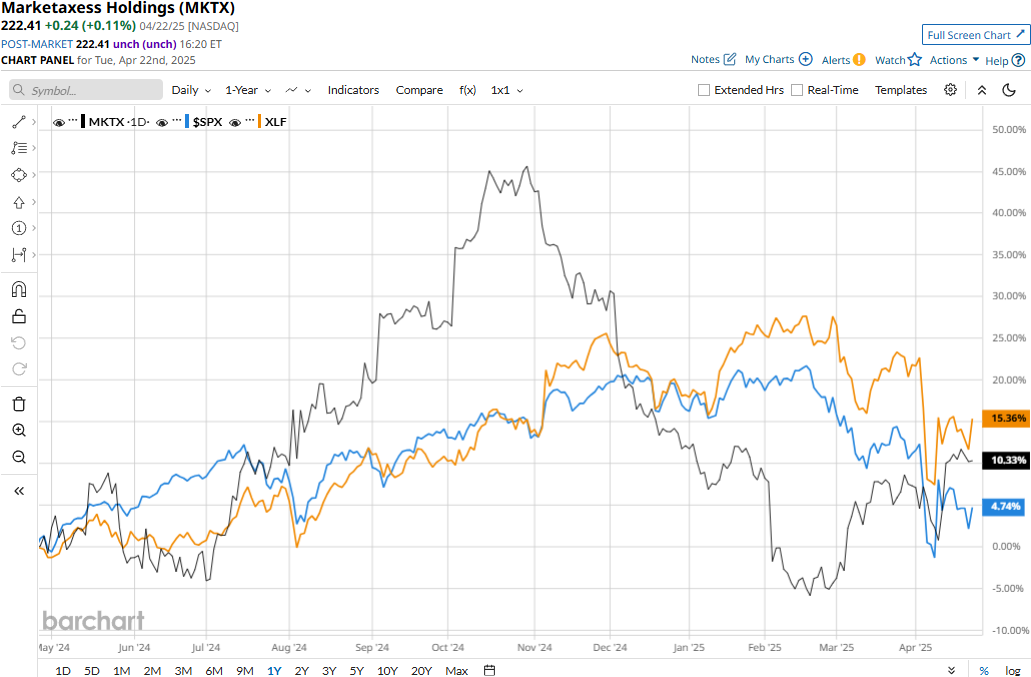The height and width of the screenshot is (677, 1031).
Task: Click the orange XLF color swatch
Action: coord(259,122)
